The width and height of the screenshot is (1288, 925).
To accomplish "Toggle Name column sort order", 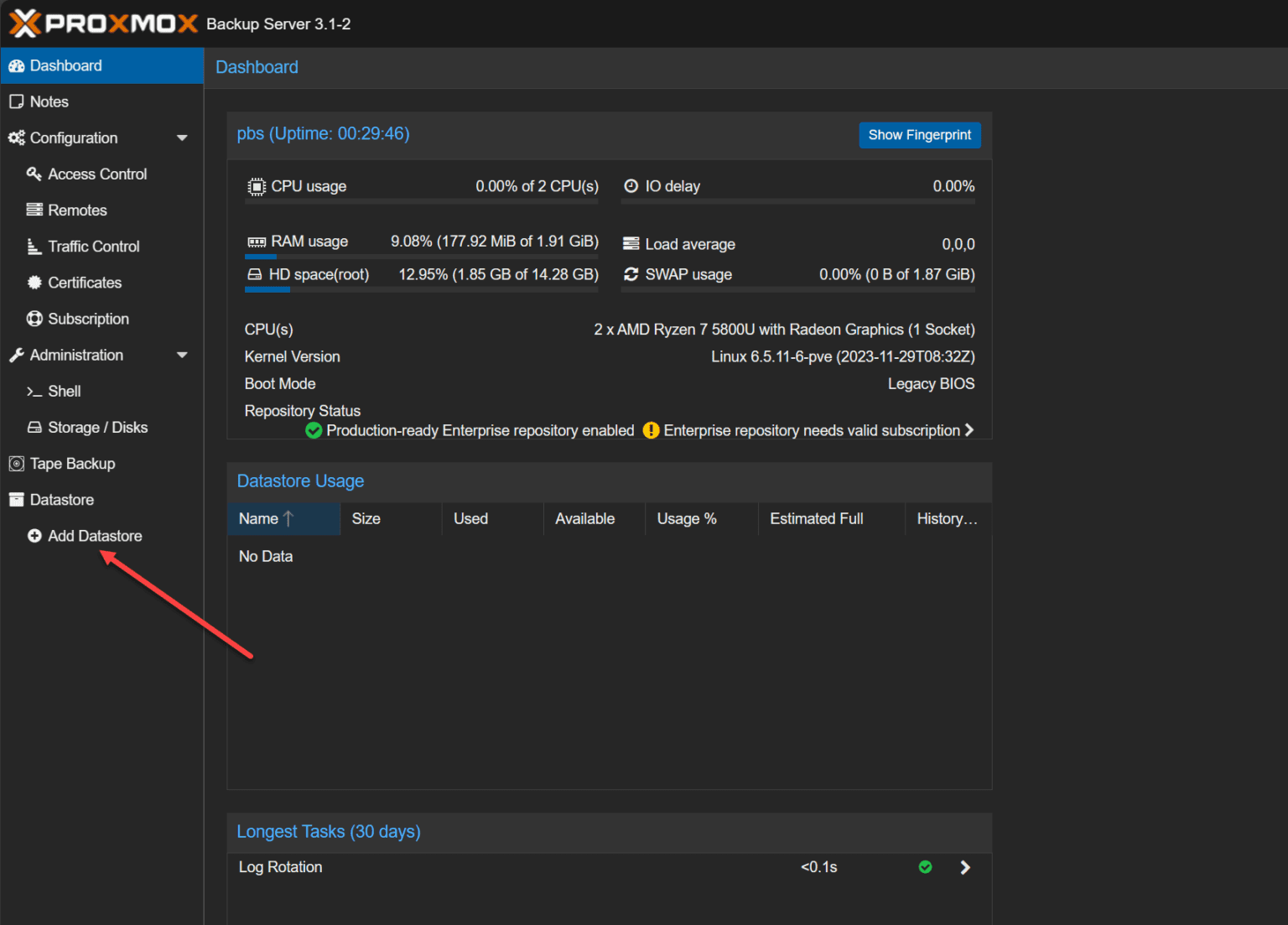I will (x=260, y=518).
